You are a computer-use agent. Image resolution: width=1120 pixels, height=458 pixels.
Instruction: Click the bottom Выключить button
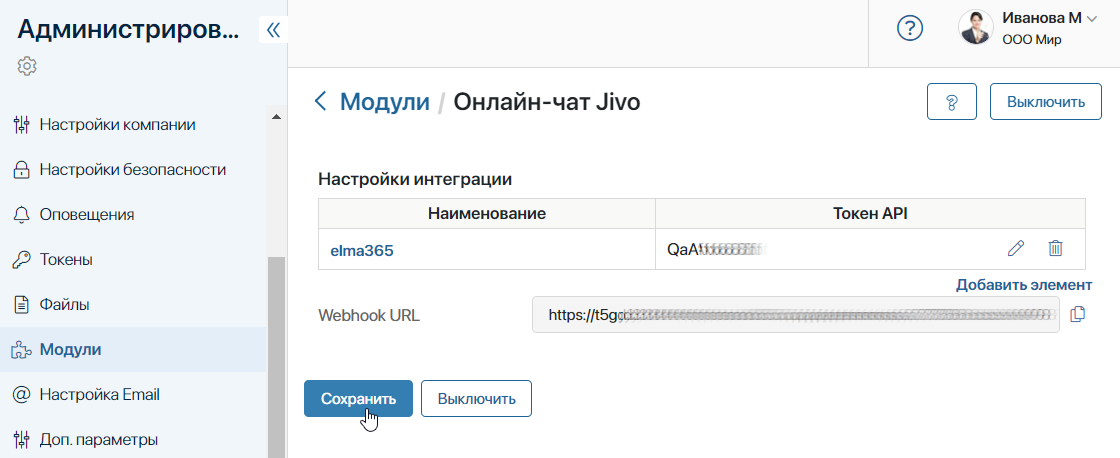[476, 399]
